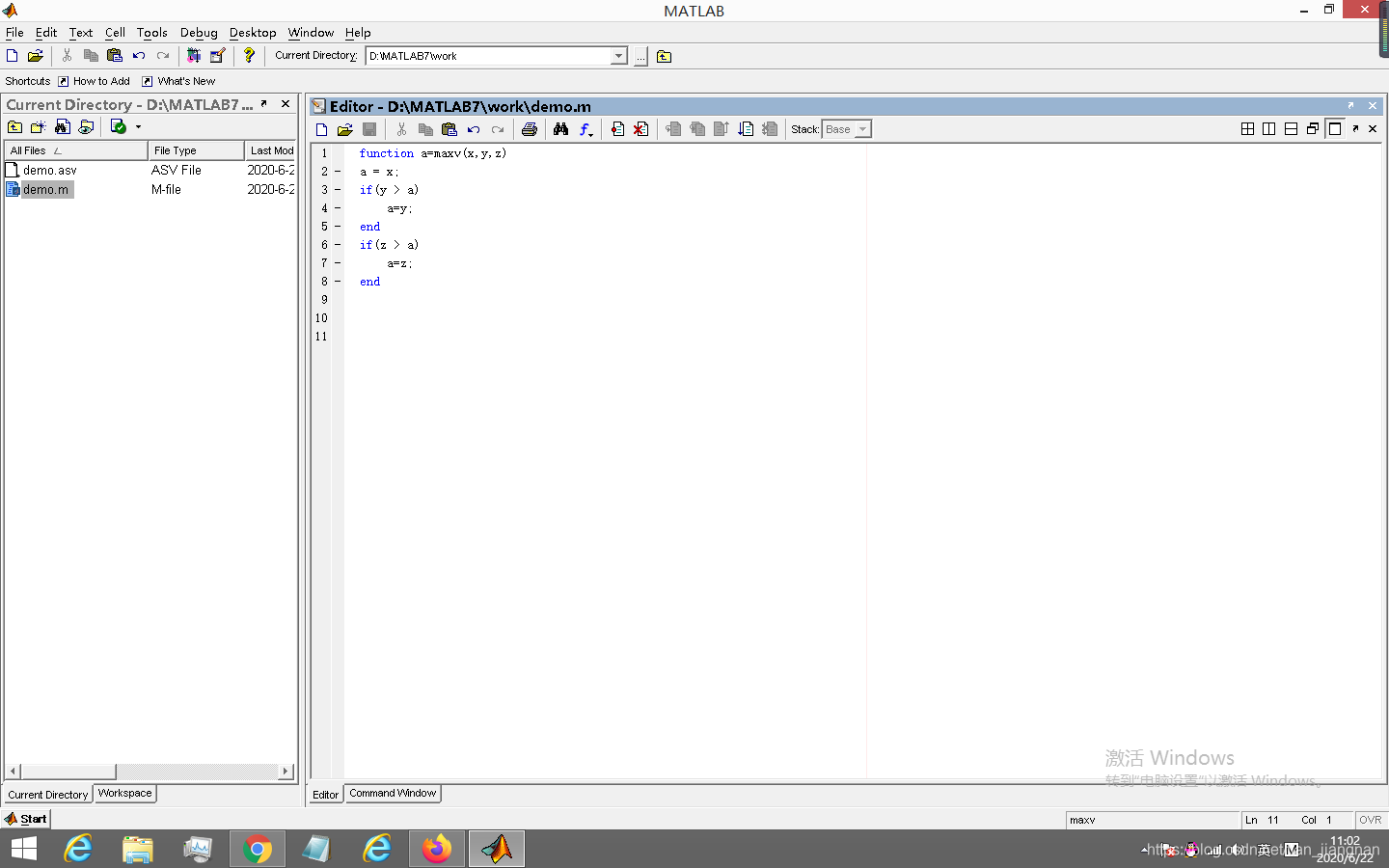Click the Run/Continue icon in Editor toolbar
The height and width of the screenshot is (868, 1389).
[x=746, y=129]
